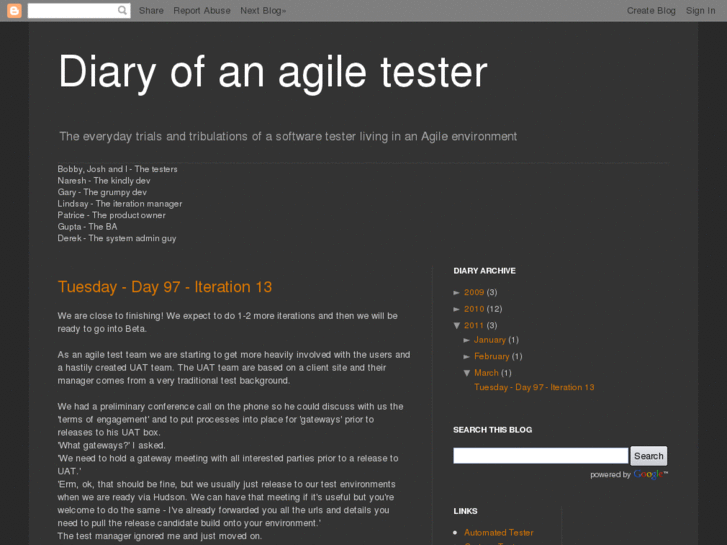Click text 'Gary - The grumpy dev'
The image size is (727, 545).
[x=102, y=192]
